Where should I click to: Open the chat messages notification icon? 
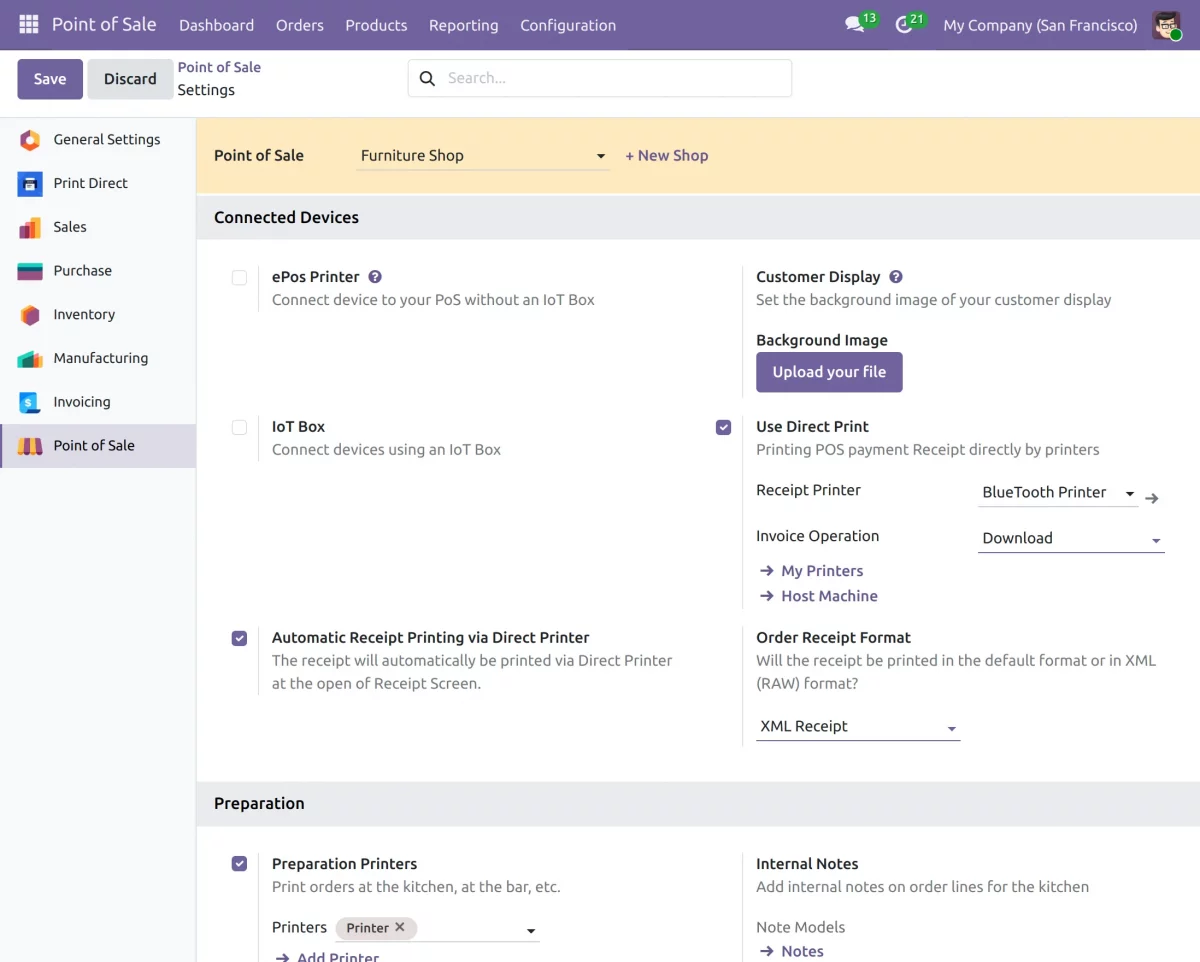tap(855, 25)
